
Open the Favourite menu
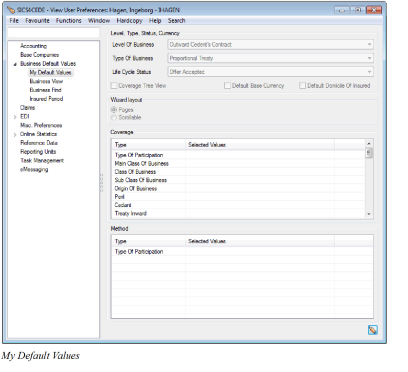coord(37,21)
